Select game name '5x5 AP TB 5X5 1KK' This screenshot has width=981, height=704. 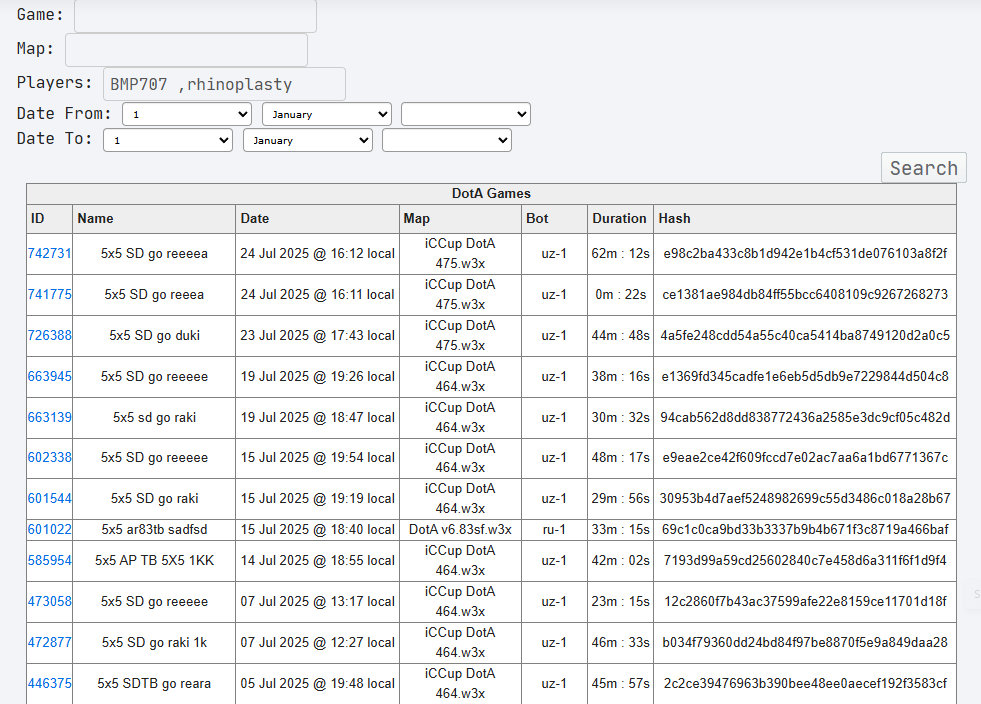154,560
